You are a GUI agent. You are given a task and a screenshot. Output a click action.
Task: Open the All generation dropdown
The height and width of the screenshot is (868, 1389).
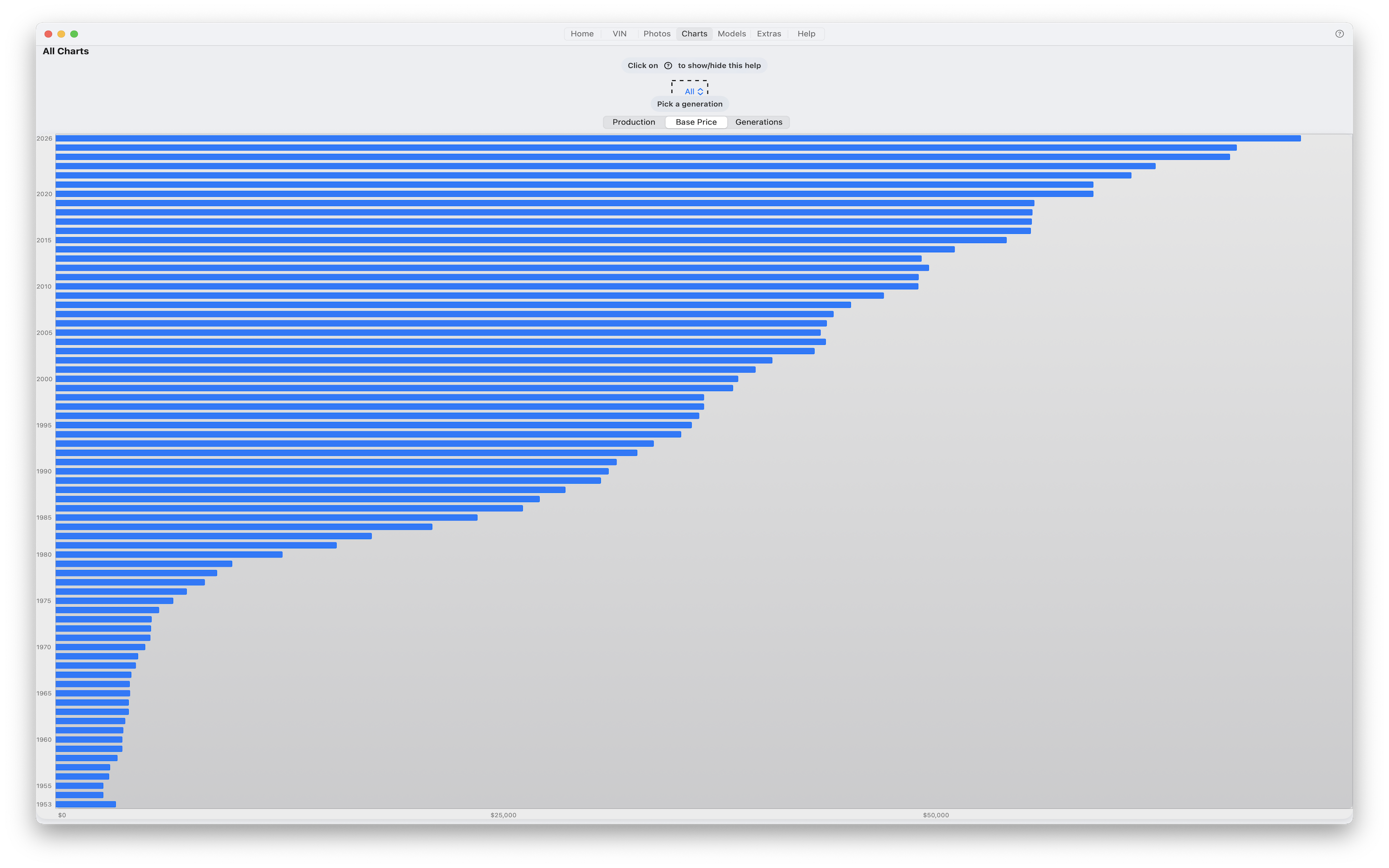click(x=694, y=91)
